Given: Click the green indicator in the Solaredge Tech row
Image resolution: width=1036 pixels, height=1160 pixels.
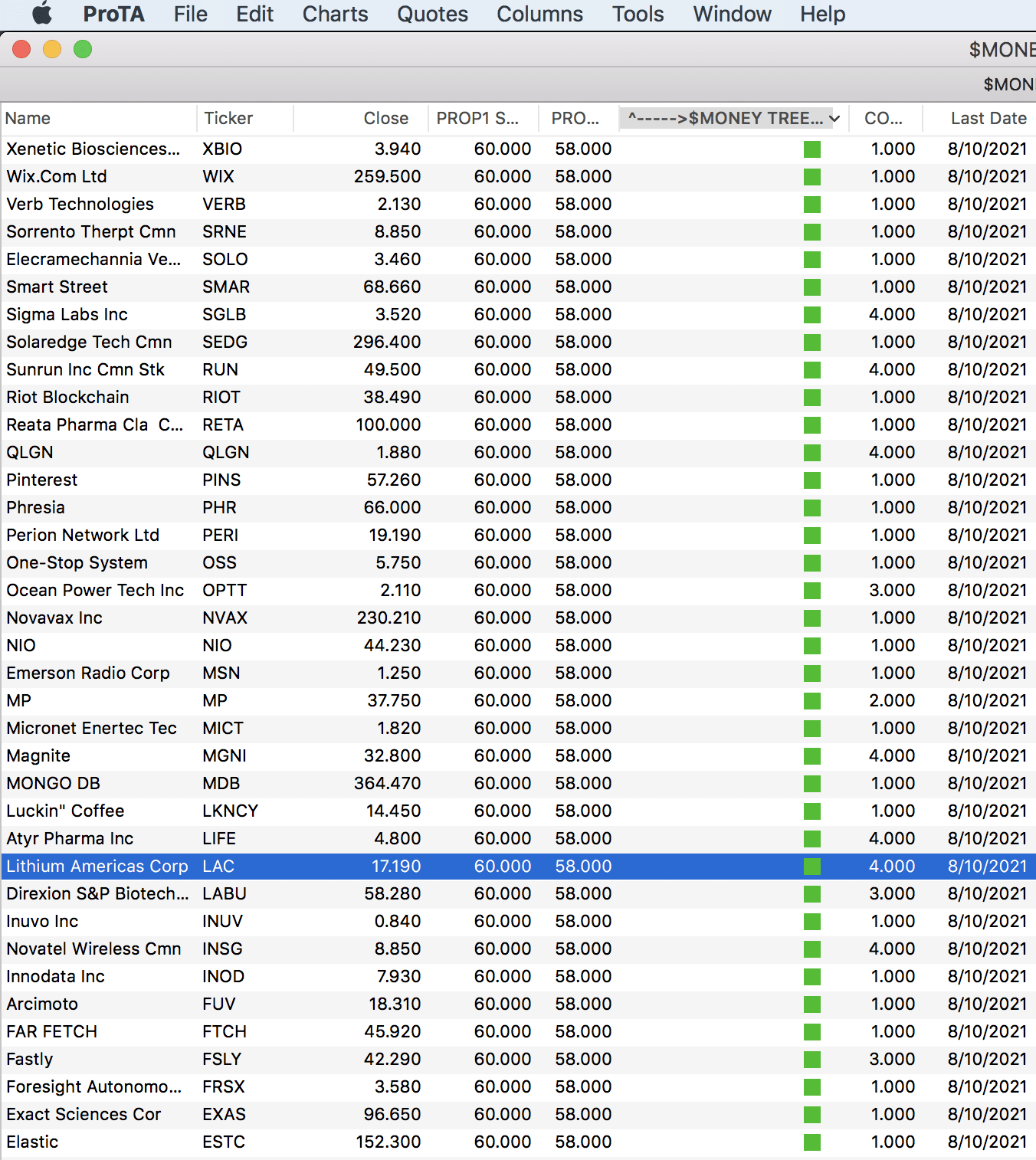Looking at the screenshot, I should [812, 342].
